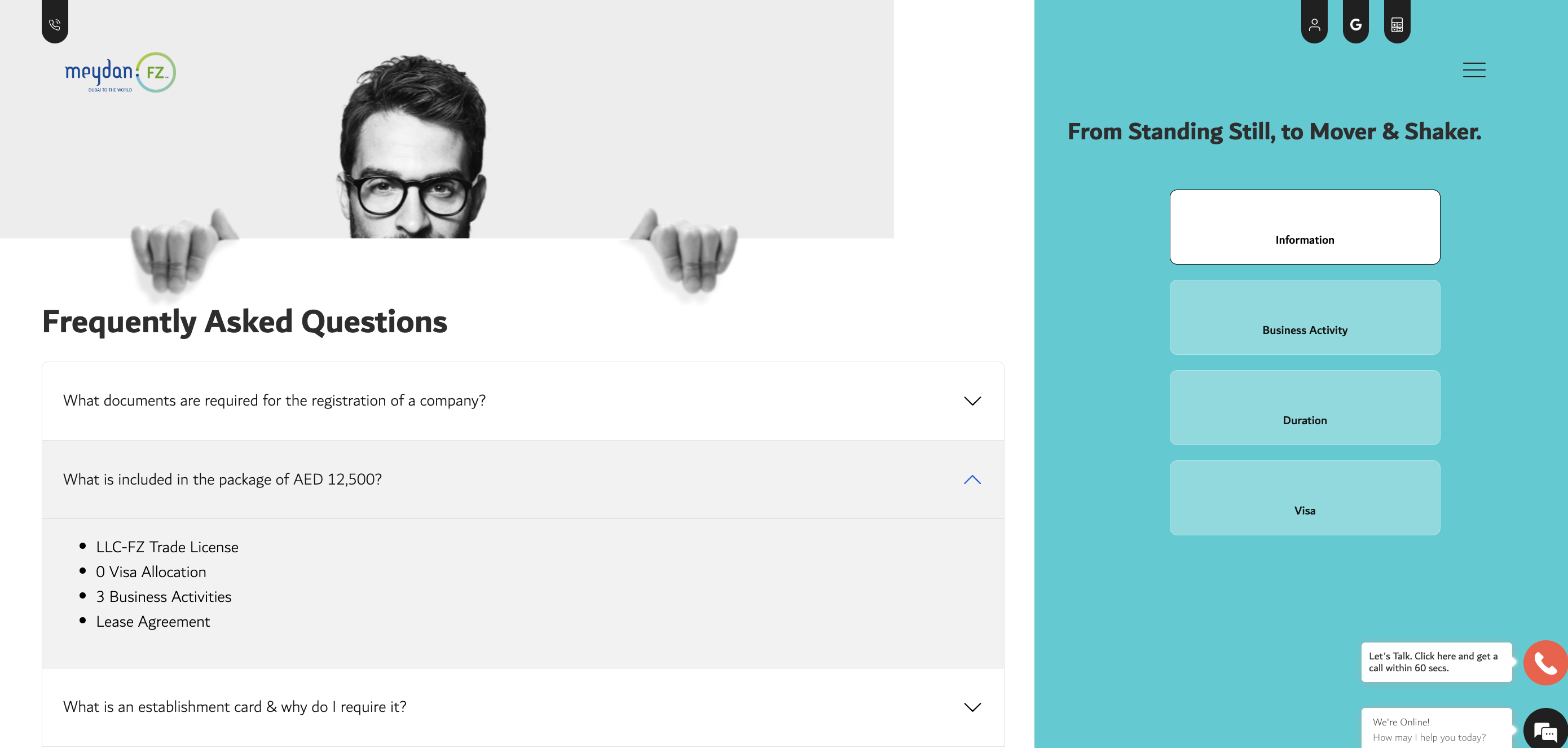Click 'What documents are required' question text
1568x748 pixels.
[274, 401]
